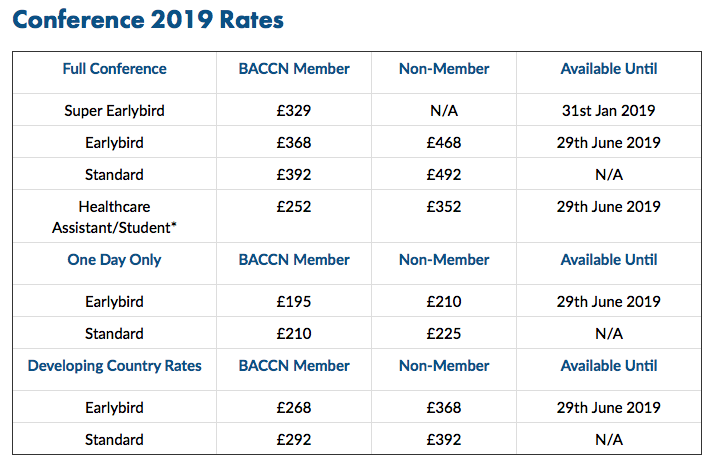The height and width of the screenshot is (470, 719).
Task: Click the £268 Developing Country Earlybird price
Action: [294, 407]
